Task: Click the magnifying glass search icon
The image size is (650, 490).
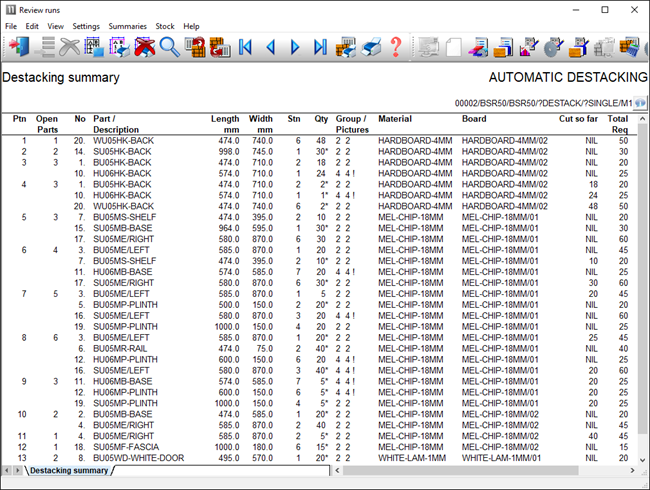Action: tap(169, 46)
